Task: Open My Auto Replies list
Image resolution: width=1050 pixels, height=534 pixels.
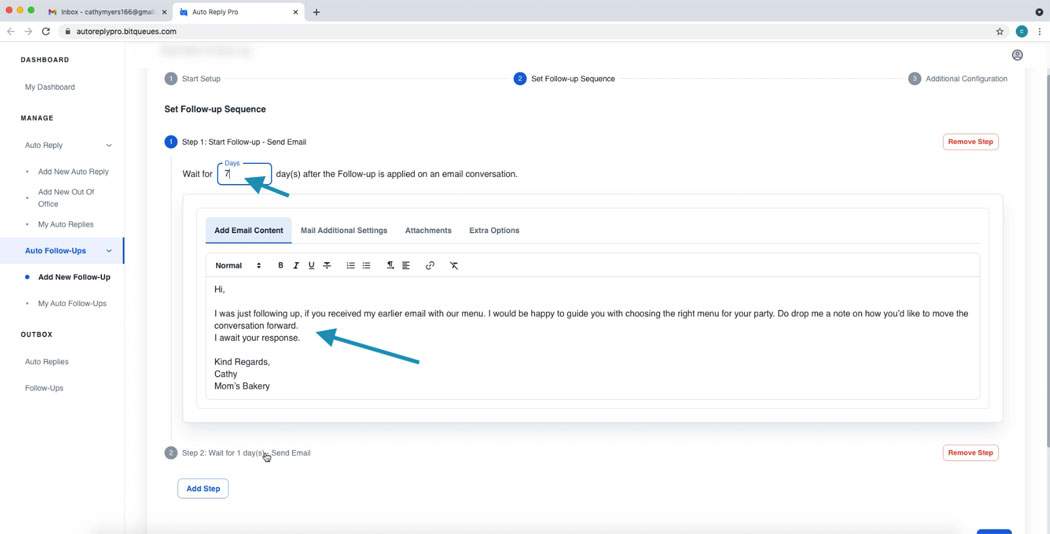Action: coord(66,224)
